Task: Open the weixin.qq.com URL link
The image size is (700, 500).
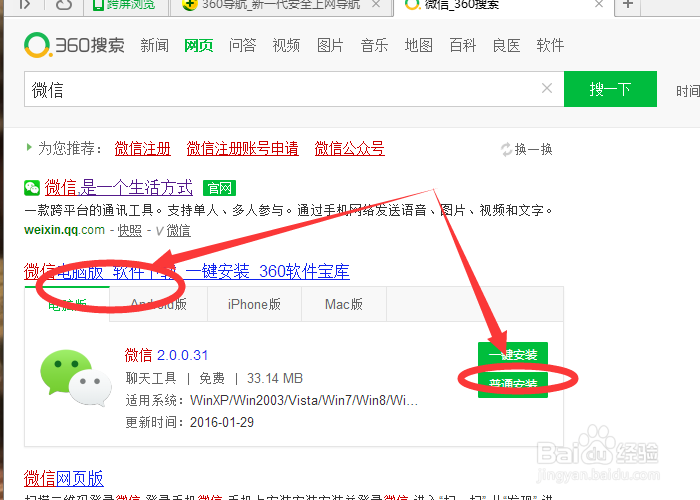Action: point(64,230)
